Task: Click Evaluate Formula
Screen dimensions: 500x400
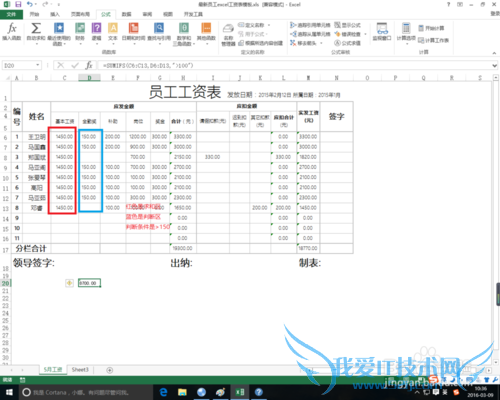Action: 348,43
